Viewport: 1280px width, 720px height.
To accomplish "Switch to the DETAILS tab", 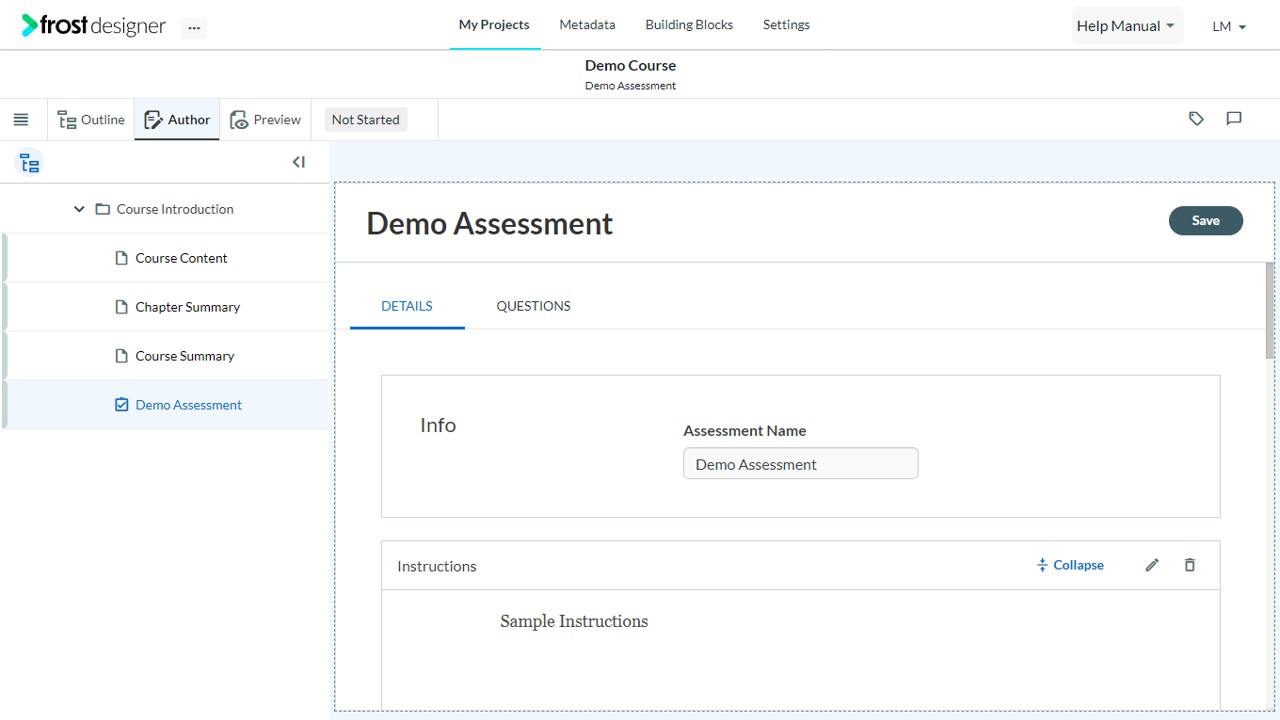I will tap(407, 306).
